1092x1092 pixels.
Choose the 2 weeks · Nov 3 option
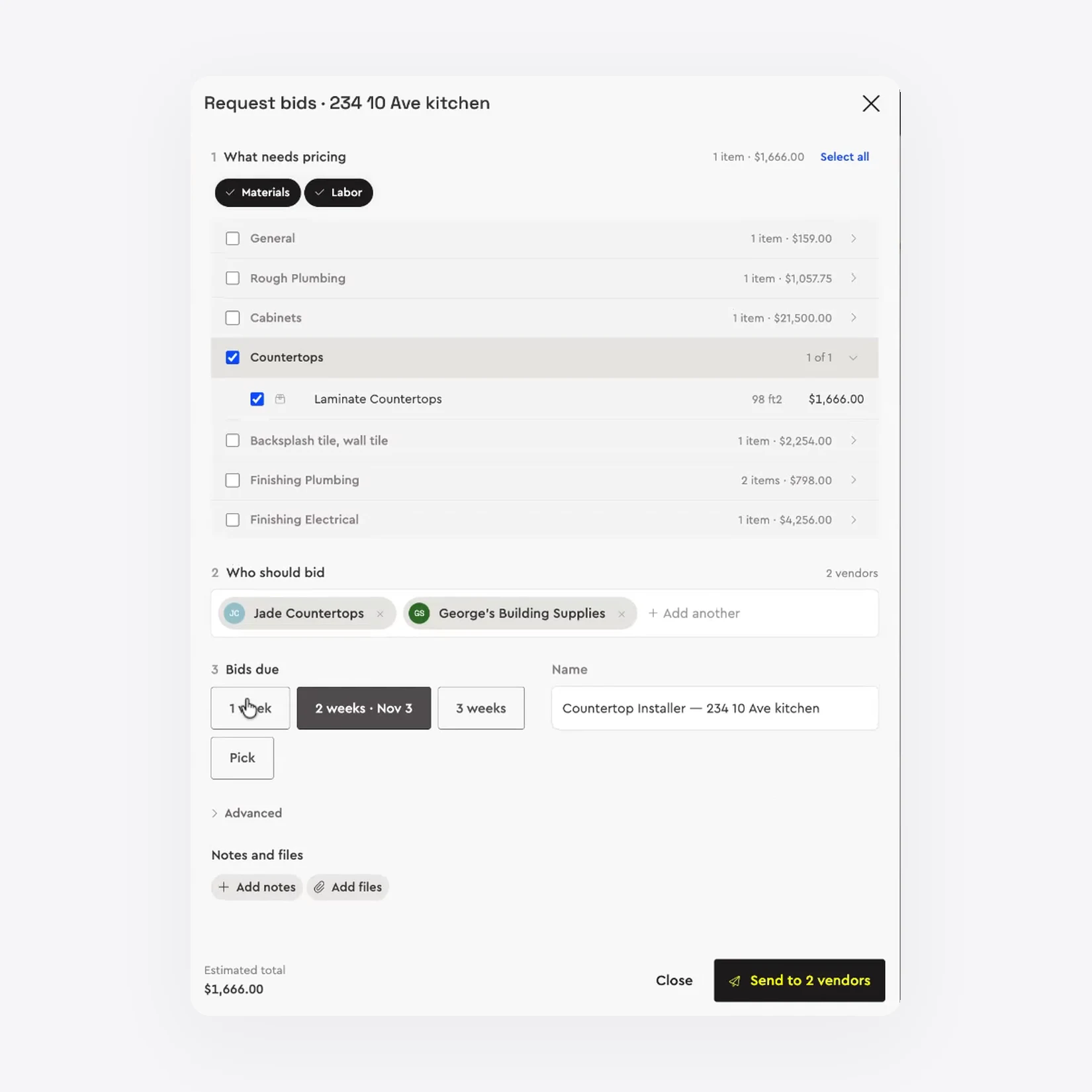(x=363, y=708)
